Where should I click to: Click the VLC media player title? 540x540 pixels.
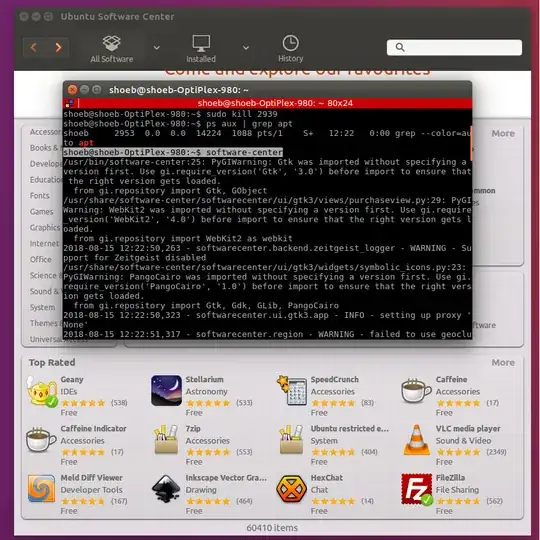coord(468,428)
